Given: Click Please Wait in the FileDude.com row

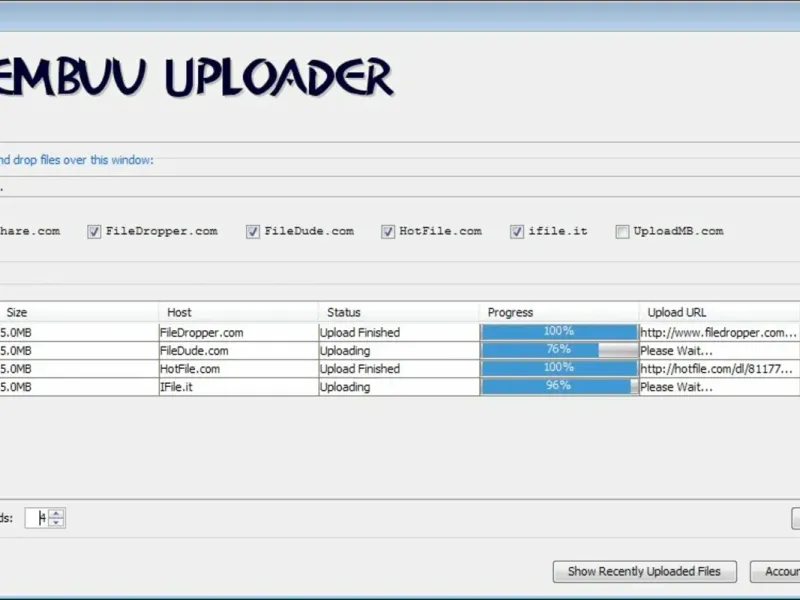Looking at the screenshot, I should 676,351.
